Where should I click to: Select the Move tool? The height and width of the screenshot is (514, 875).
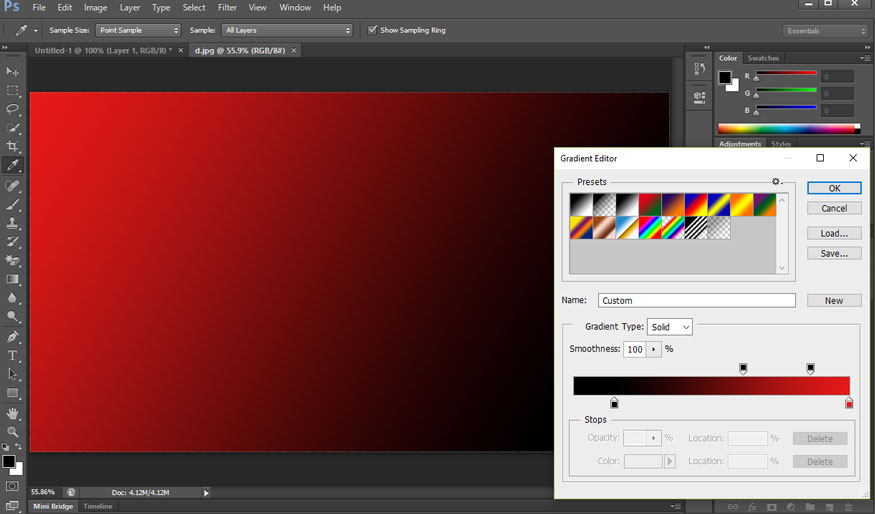click(x=12, y=71)
